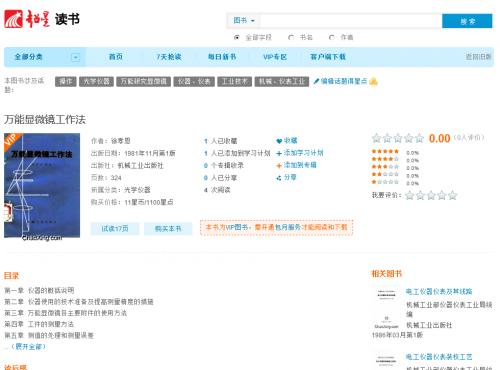Select the 全部字段 radio button

click(x=237, y=37)
